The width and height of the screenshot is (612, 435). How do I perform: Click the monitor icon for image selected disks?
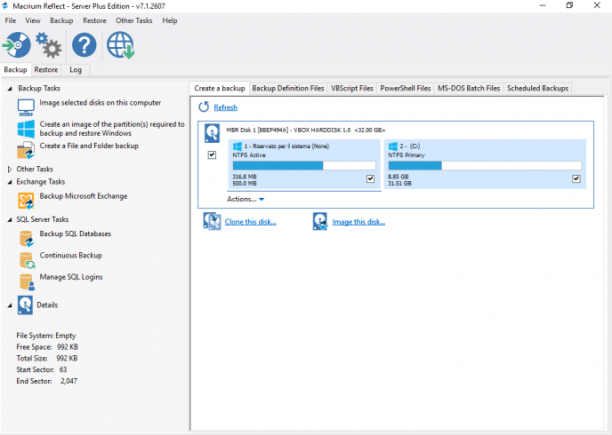pyautogui.click(x=26, y=107)
